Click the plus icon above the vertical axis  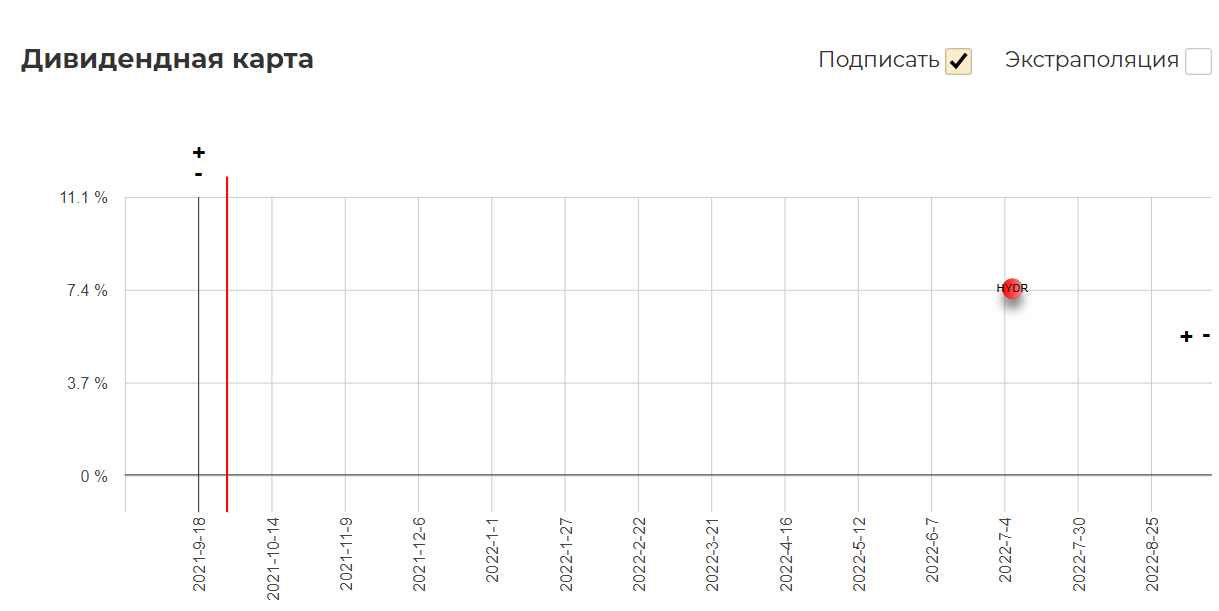[199, 153]
